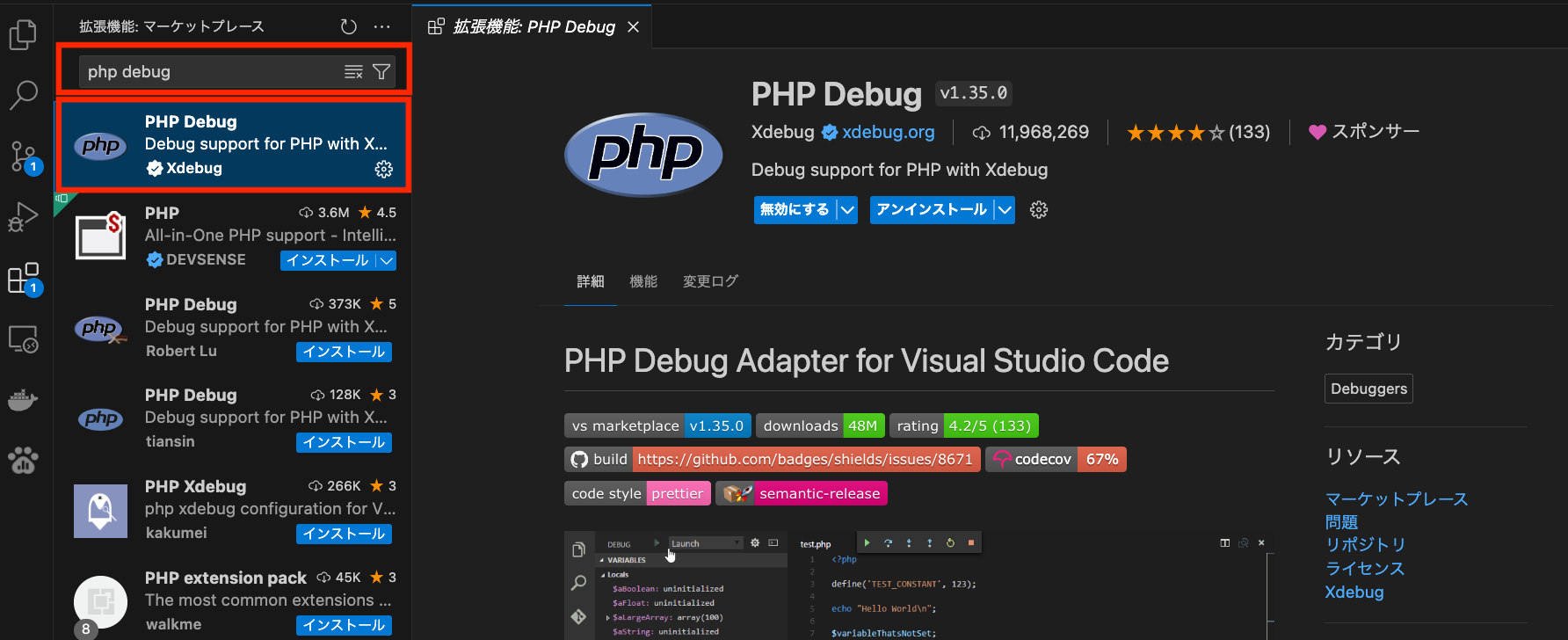The image size is (1568, 640).
Task: Click the downloads 48M badge
Action: [x=820, y=425]
